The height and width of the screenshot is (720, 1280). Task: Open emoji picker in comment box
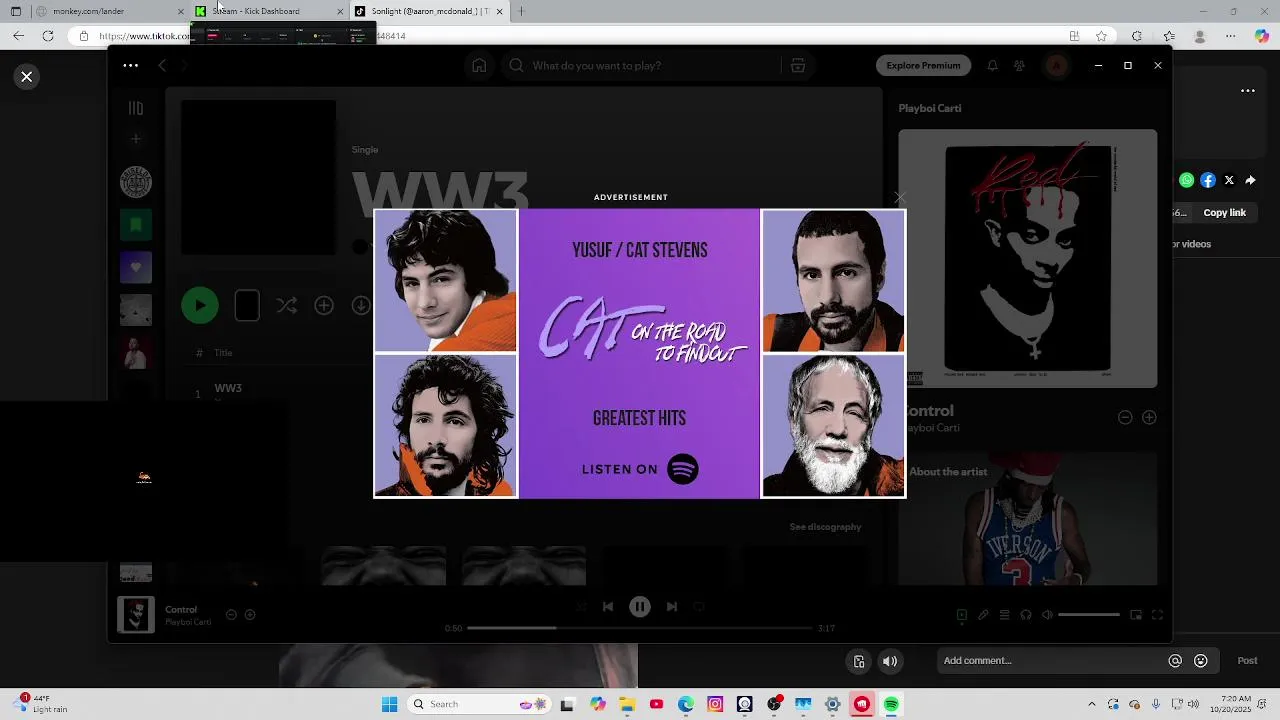click(x=1201, y=660)
